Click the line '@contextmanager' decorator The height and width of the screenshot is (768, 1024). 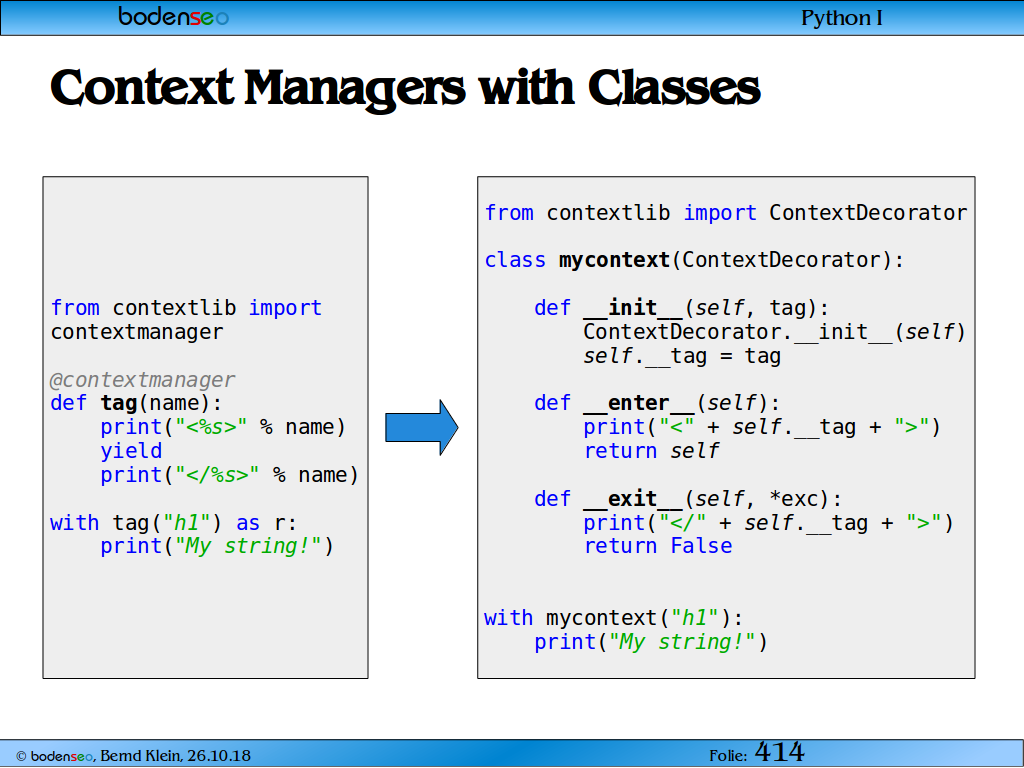coord(142,379)
